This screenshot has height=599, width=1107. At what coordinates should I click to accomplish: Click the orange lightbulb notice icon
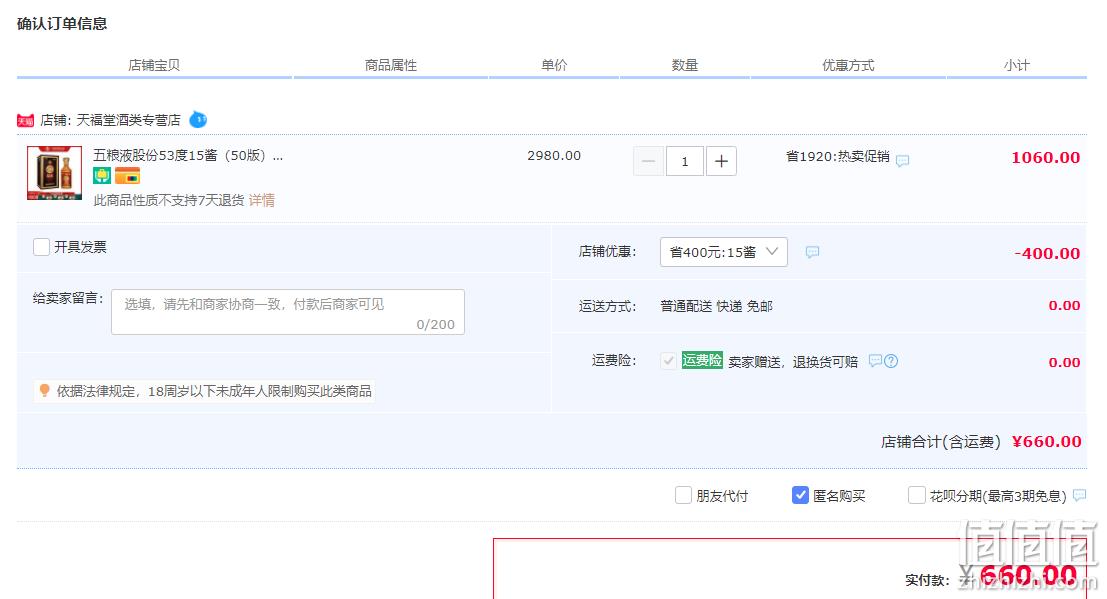point(44,390)
